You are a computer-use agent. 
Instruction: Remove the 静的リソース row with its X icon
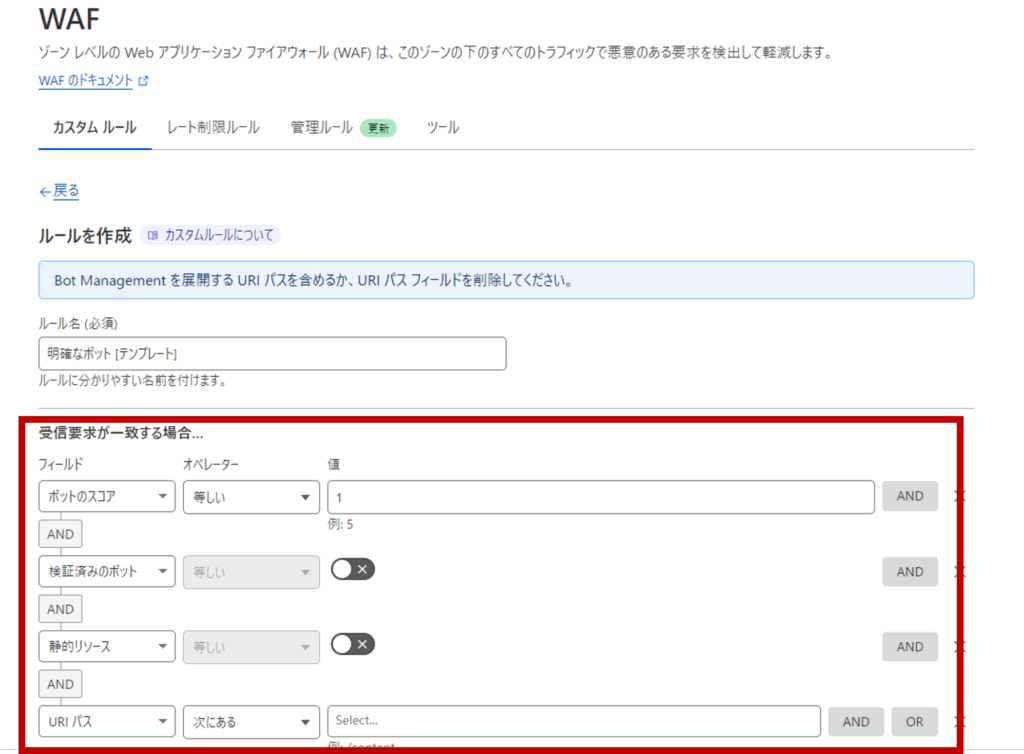(x=960, y=647)
